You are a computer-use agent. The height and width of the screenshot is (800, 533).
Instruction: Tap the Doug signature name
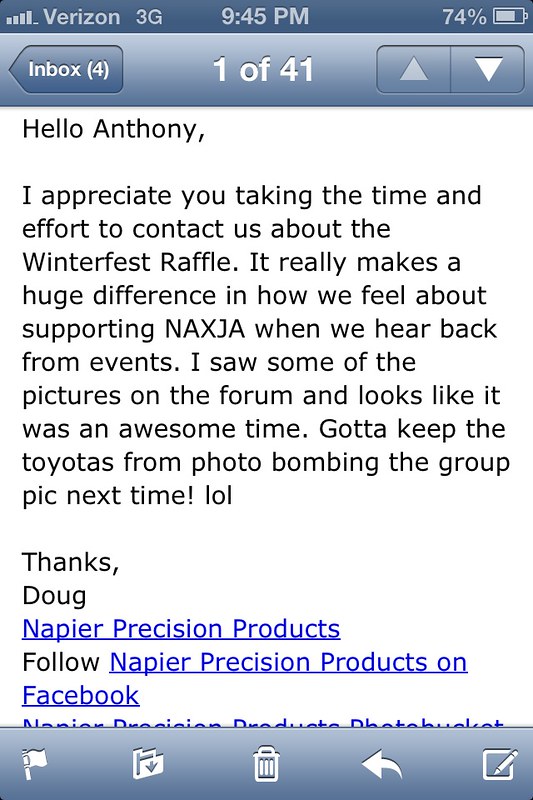coord(54,596)
